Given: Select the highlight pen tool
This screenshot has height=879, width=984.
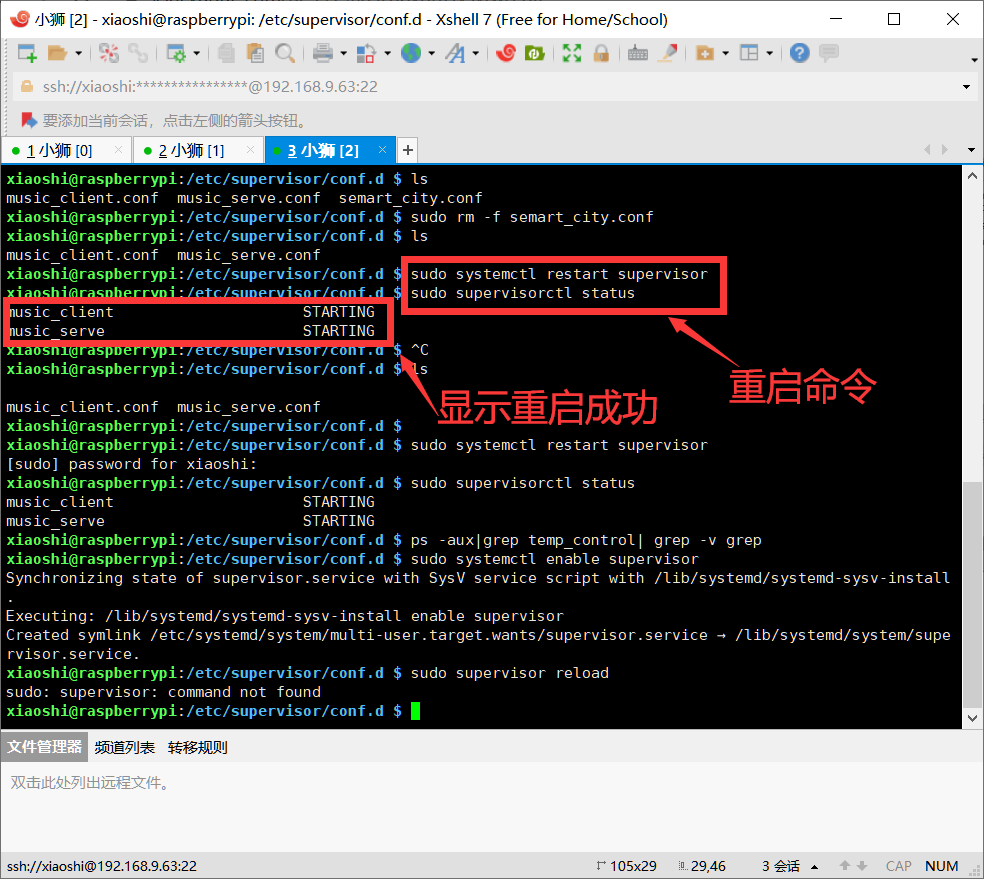Looking at the screenshot, I should coord(665,52).
